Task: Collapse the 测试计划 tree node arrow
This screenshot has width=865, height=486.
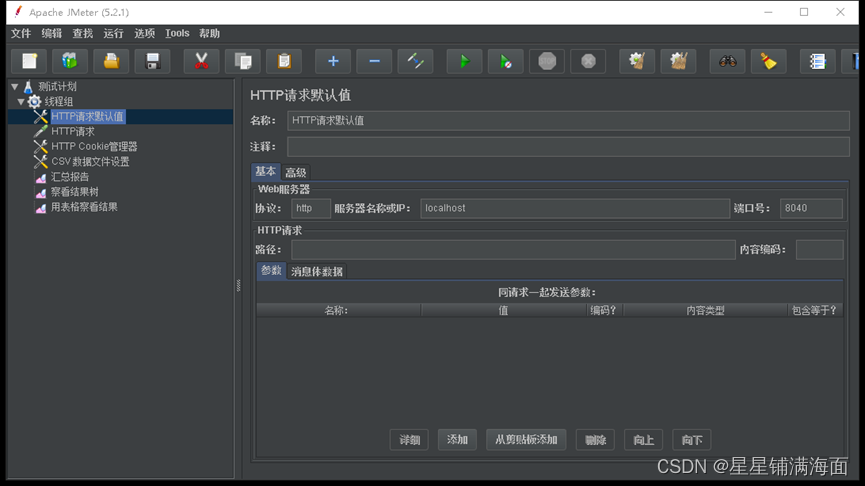Action: tap(15, 87)
